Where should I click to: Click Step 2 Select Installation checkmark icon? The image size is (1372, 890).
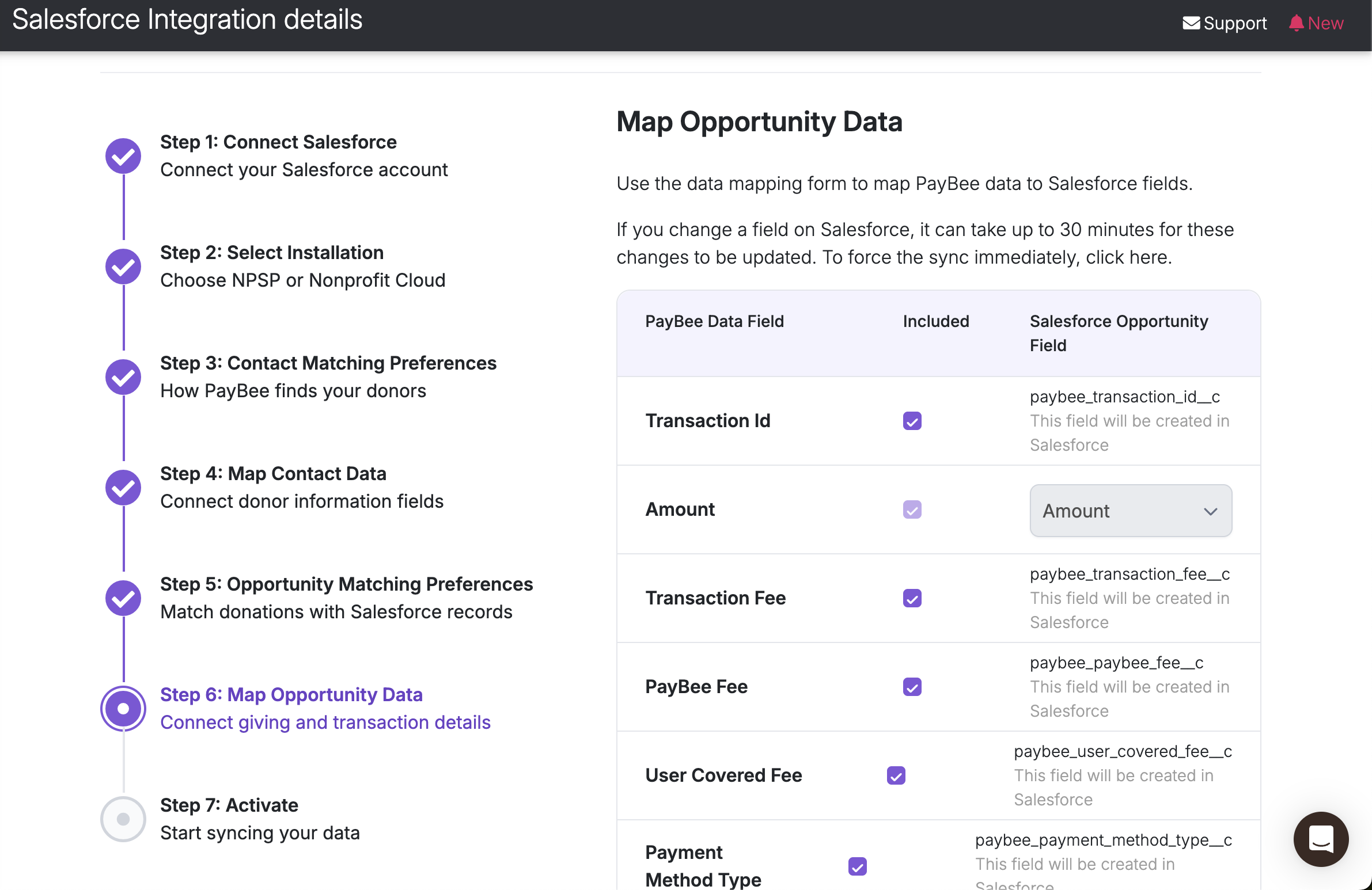coord(123,267)
